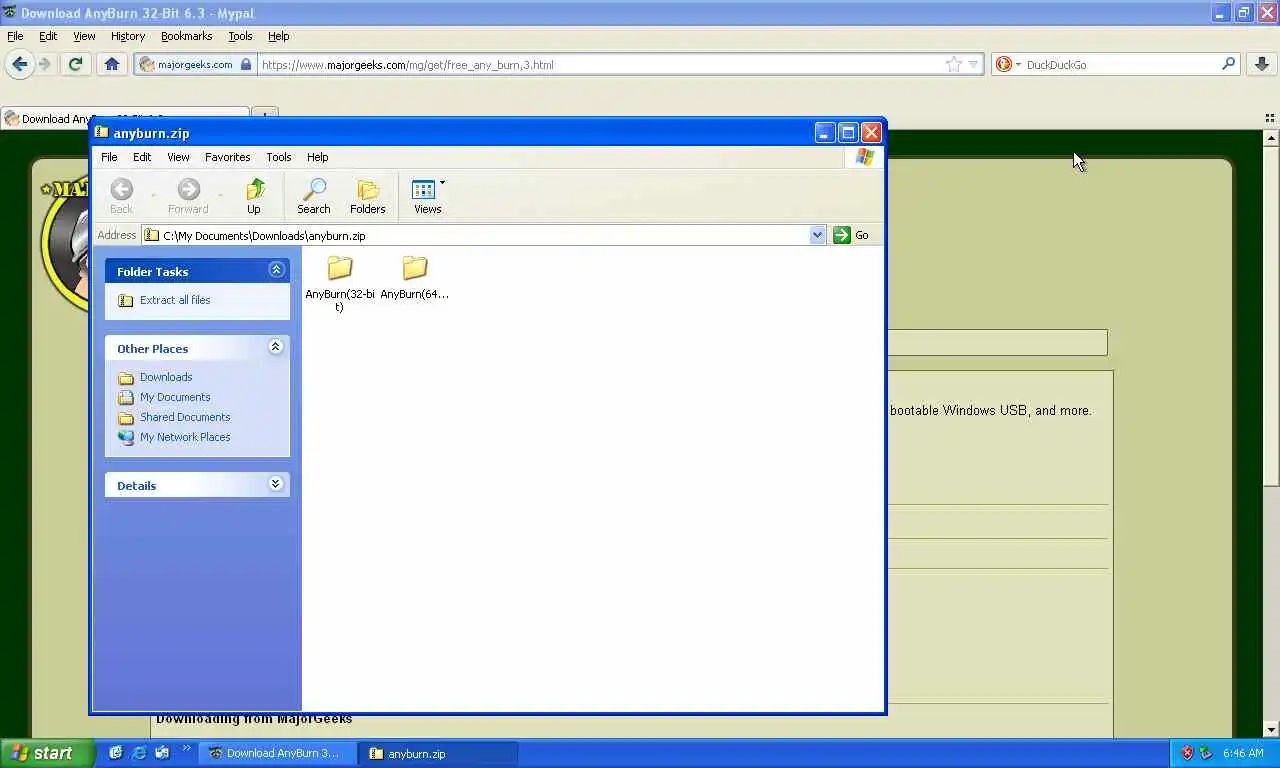Open Back history dropdown arrow in Explorer
This screenshot has width=1280, height=768.
pos(153,195)
